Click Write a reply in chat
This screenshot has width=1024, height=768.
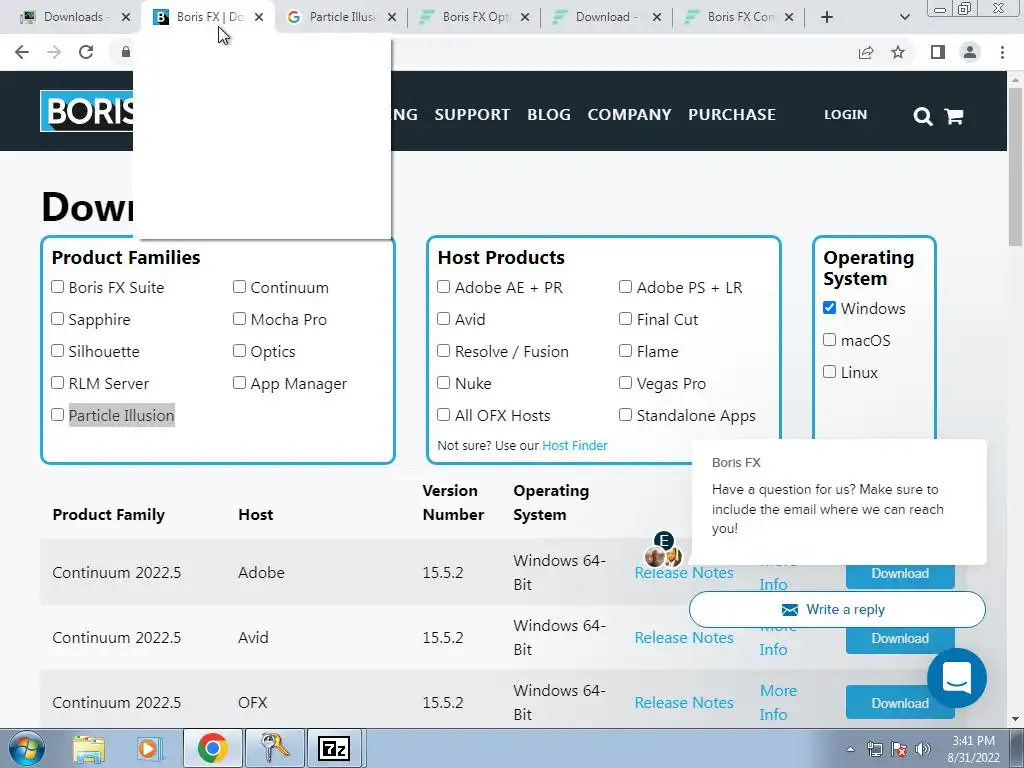click(x=837, y=609)
